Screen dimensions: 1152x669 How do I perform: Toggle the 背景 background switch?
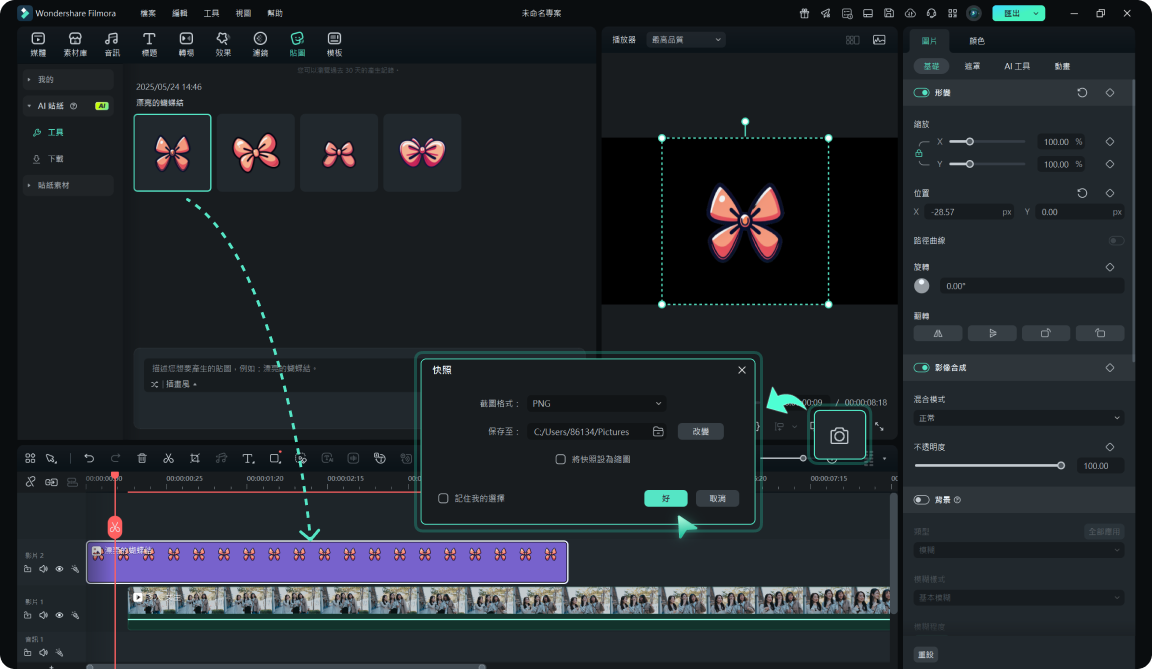point(921,499)
